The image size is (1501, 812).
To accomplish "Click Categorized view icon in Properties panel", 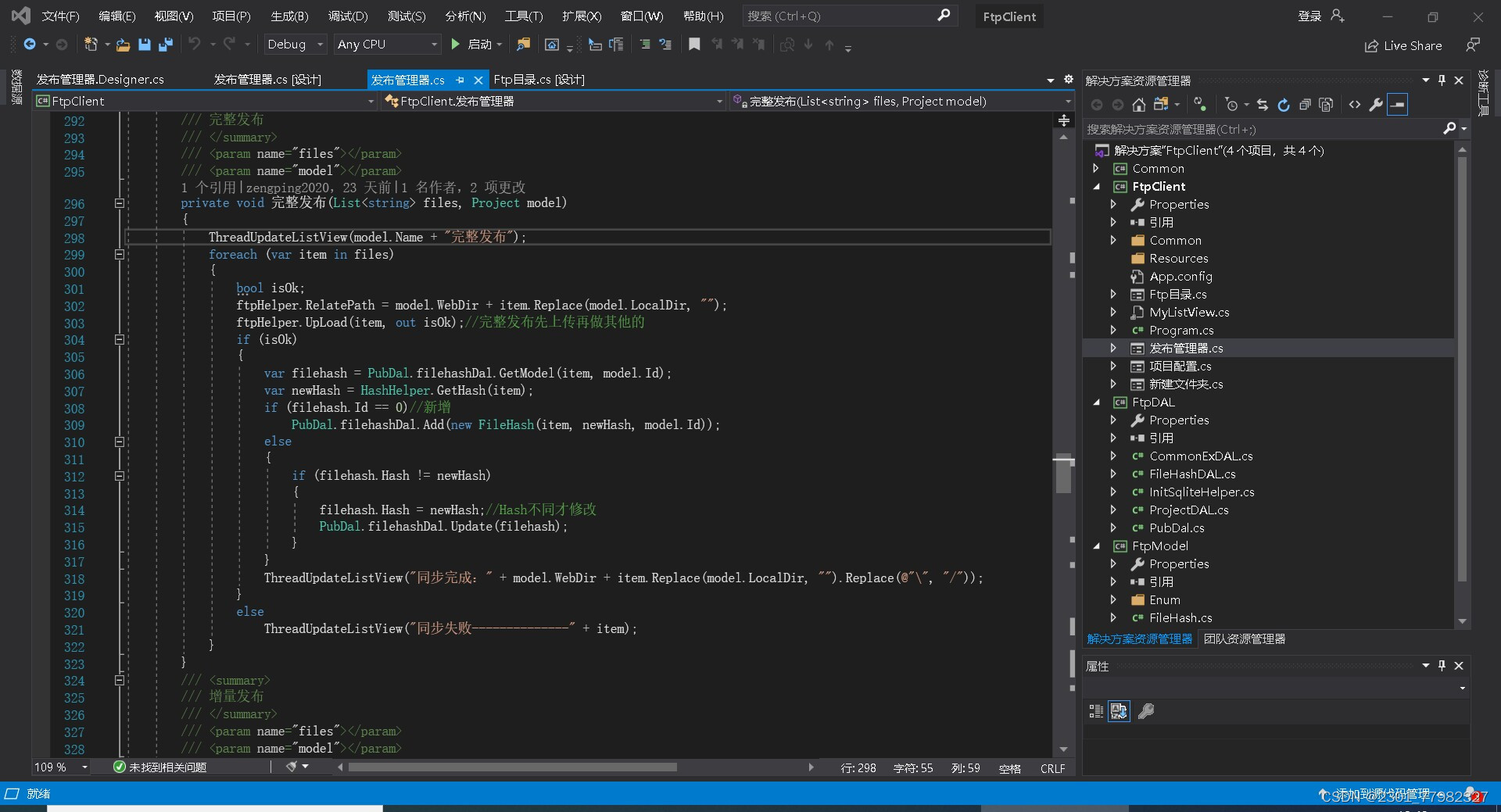I will pos(1096,711).
